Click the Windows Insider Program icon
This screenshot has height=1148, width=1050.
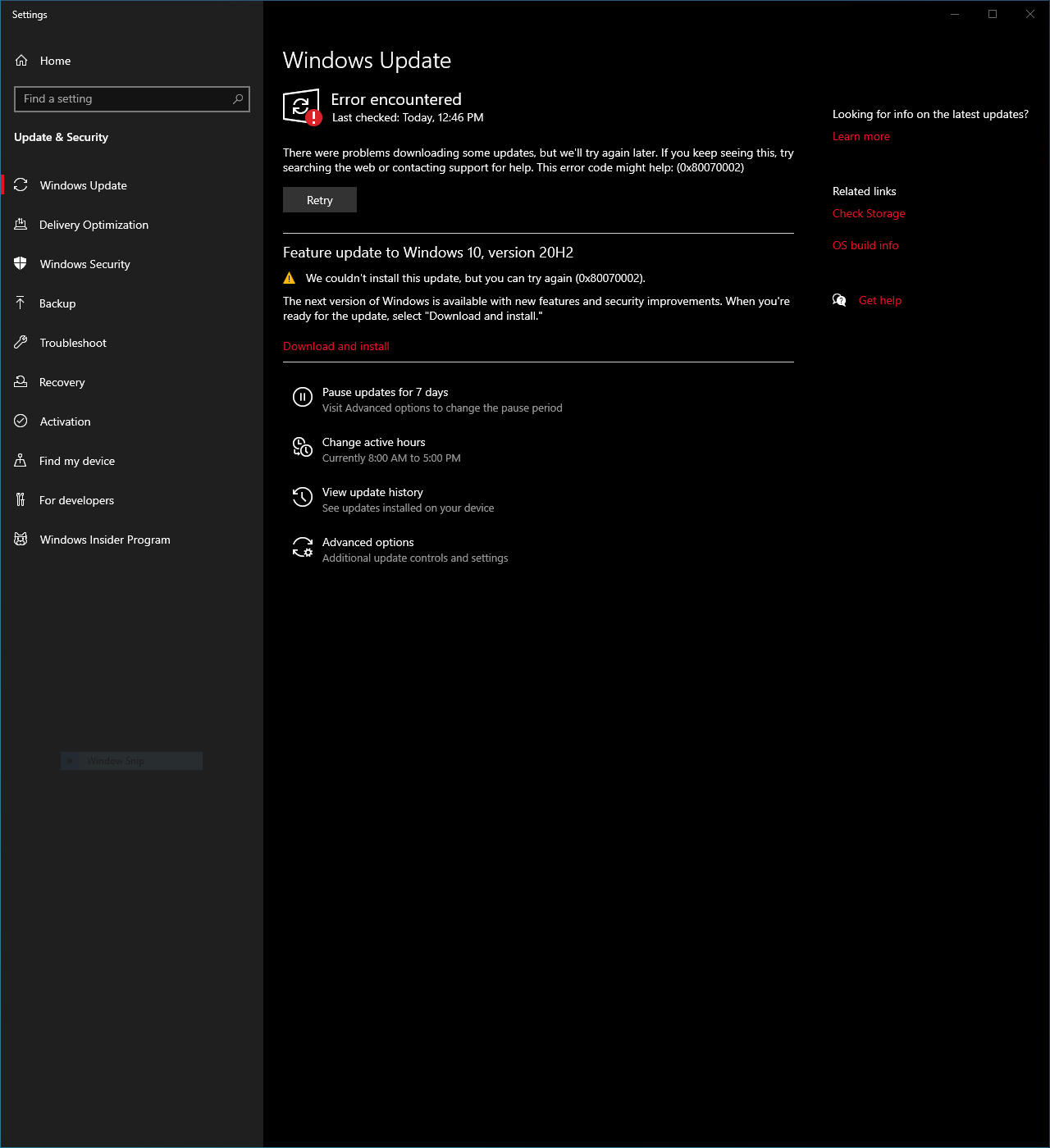[x=21, y=540]
